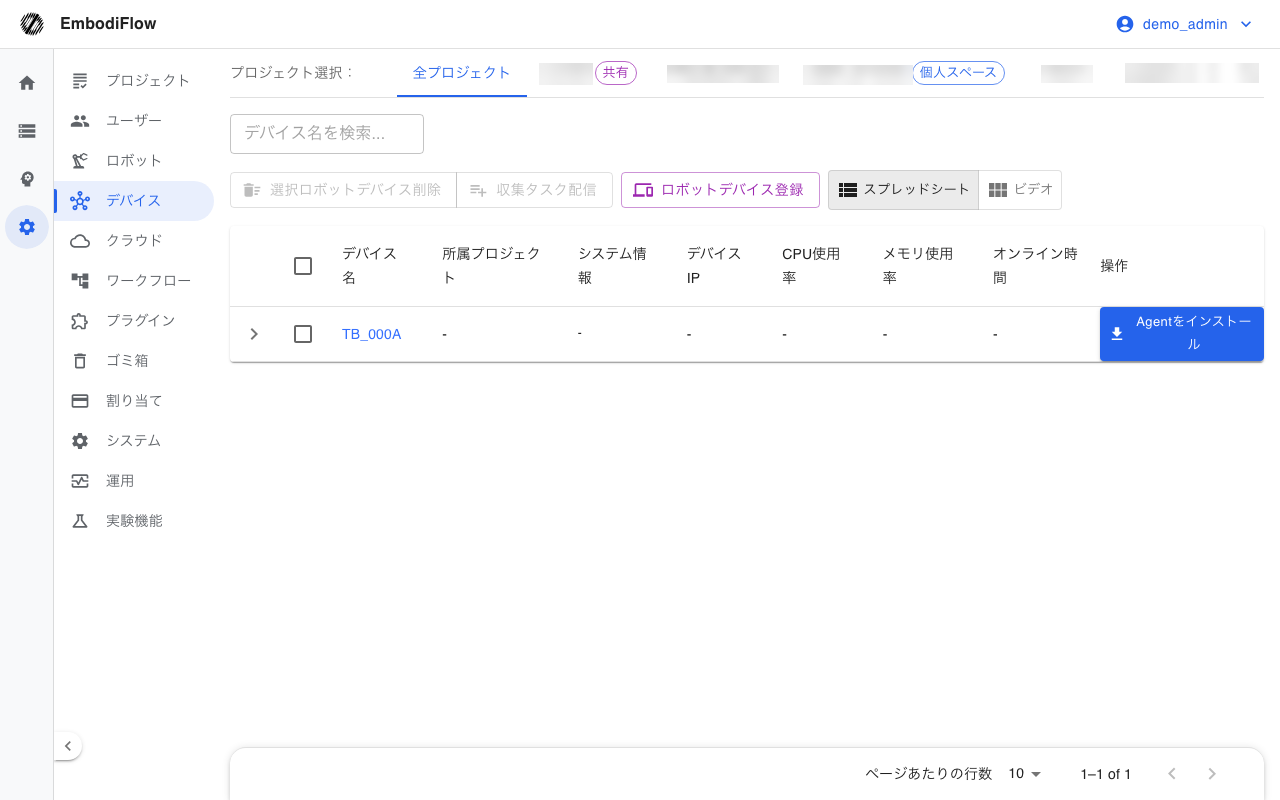
Task: Toggle the select-all checkbox in table header
Action: (303, 266)
